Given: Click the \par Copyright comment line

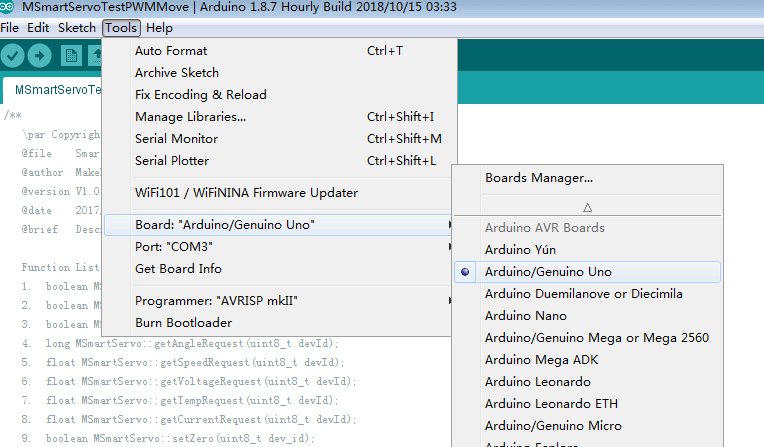Looking at the screenshot, I should (x=61, y=135).
